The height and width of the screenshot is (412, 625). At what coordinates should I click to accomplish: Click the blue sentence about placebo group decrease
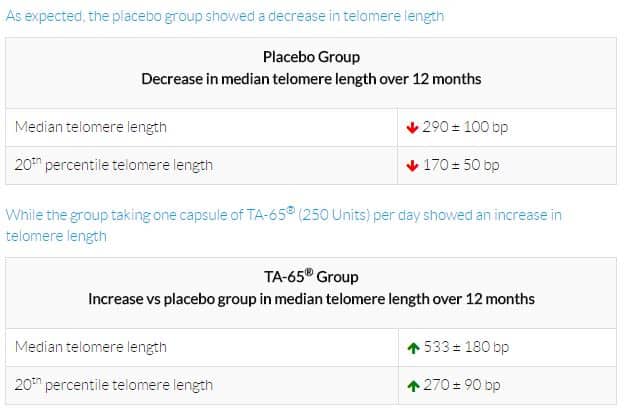[225, 17]
